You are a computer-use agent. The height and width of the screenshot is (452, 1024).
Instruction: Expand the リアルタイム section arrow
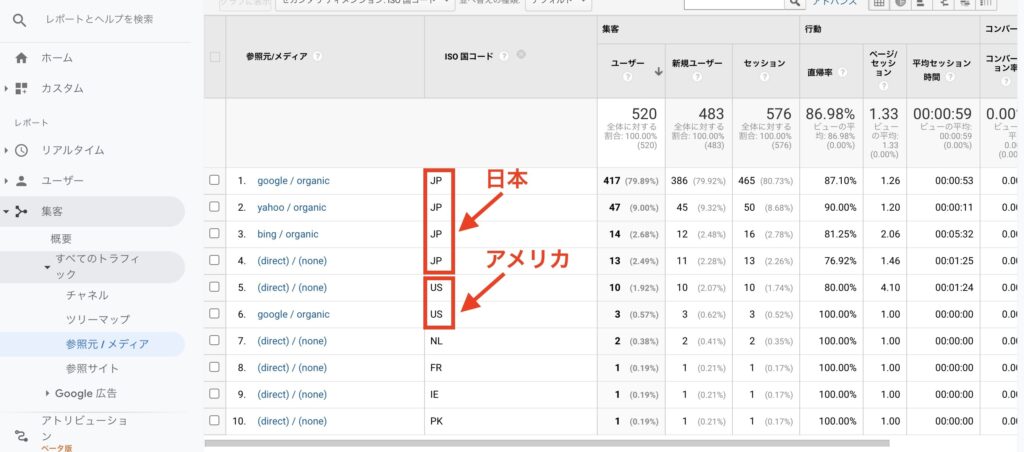(6, 150)
